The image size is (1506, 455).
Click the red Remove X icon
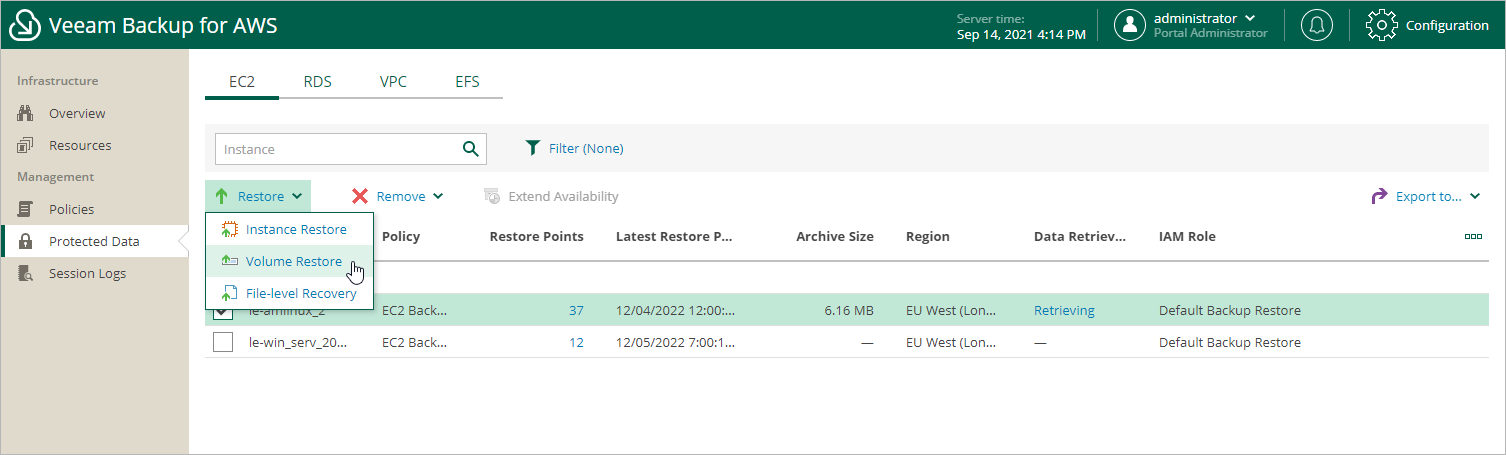point(360,196)
